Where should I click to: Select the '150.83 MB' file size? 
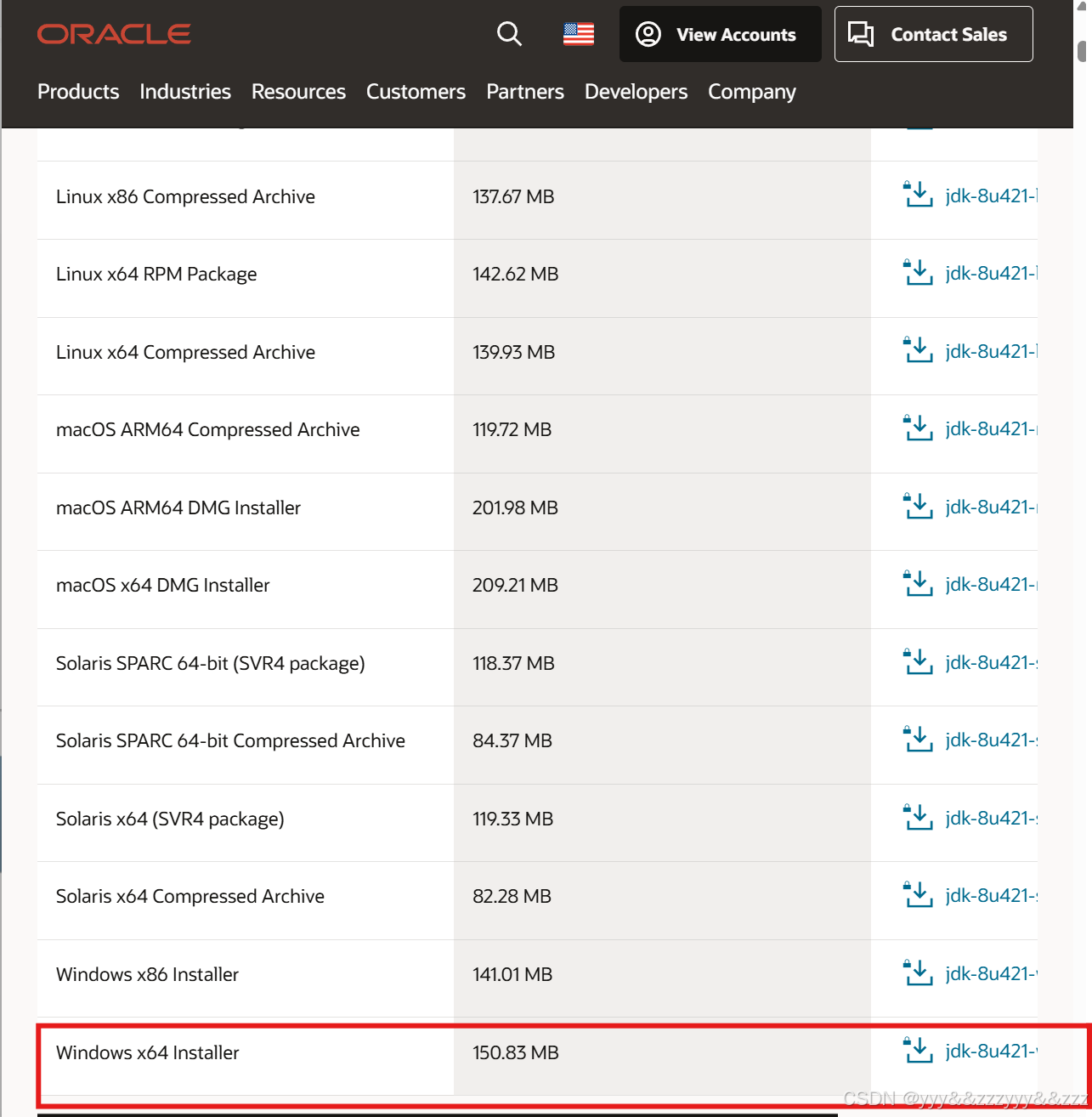point(516,1052)
